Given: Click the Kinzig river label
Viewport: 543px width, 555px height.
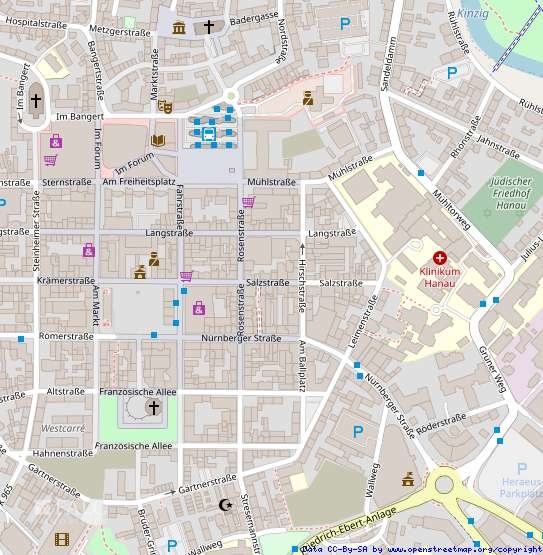Looking at the screenshot, I should click(x=473, y=14).
